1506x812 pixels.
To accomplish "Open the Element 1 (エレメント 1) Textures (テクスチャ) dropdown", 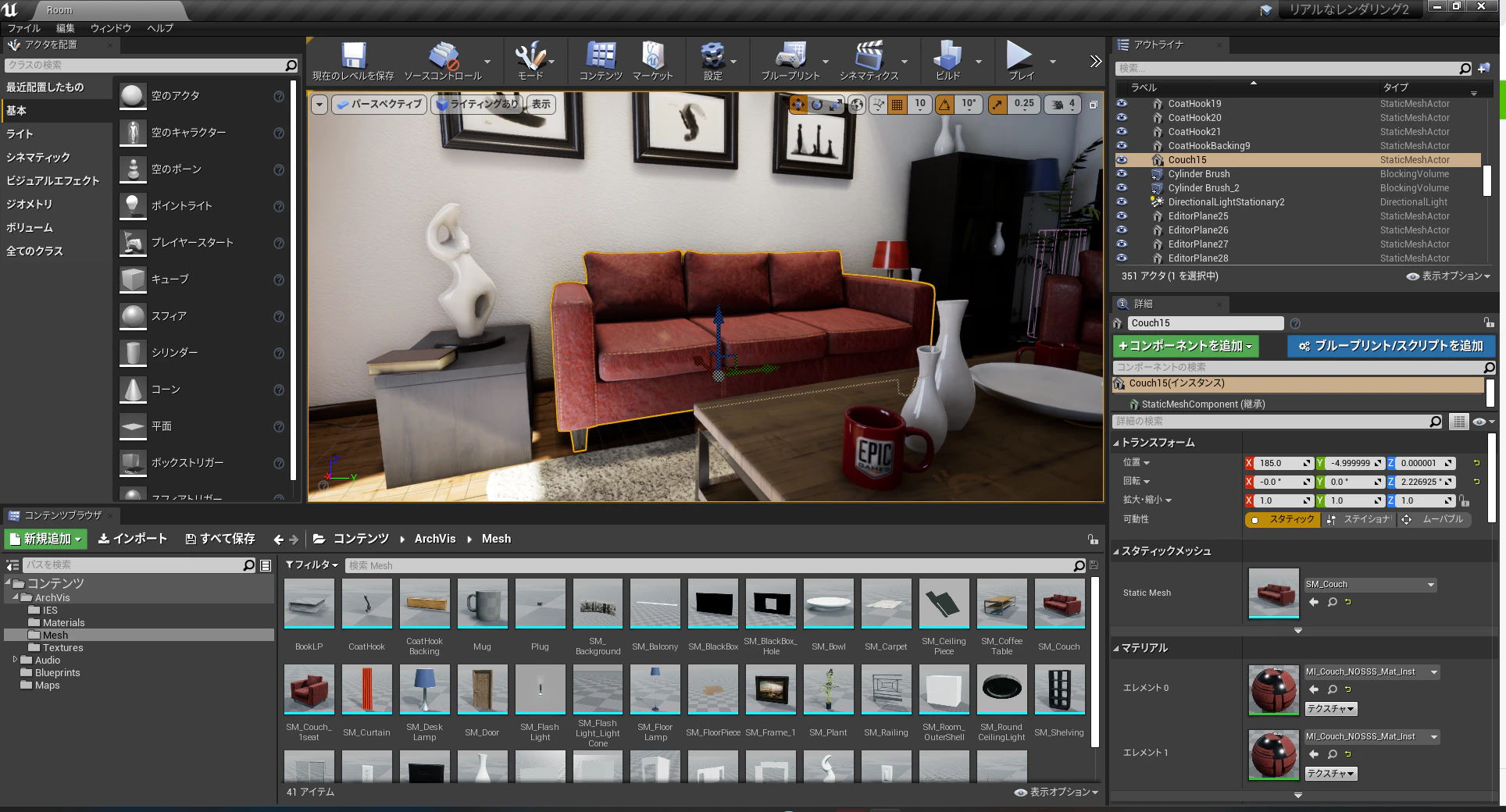I will pyautogui.click(x=1331, y=774).
